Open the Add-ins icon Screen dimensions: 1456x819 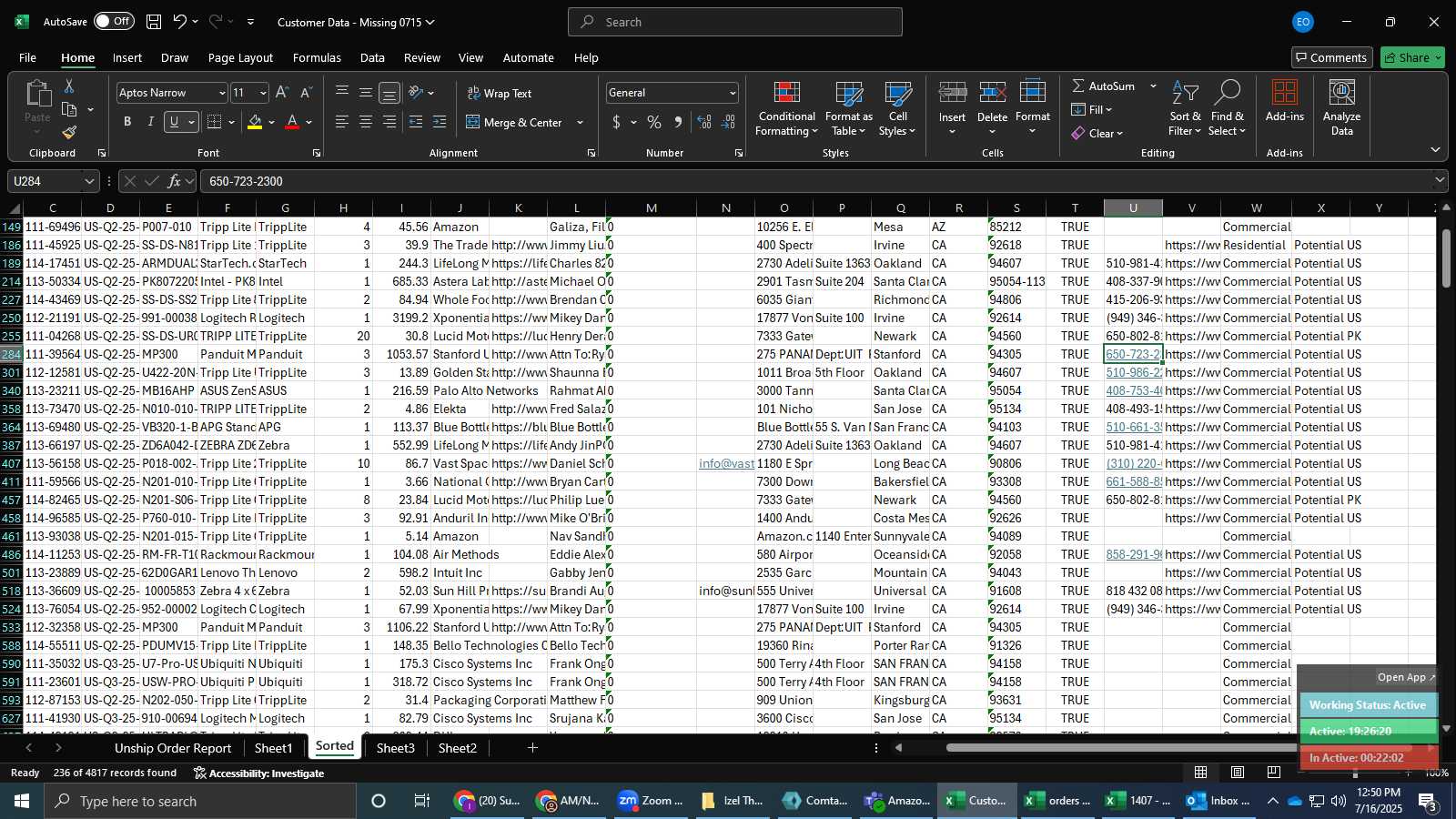coord(1285,101)
